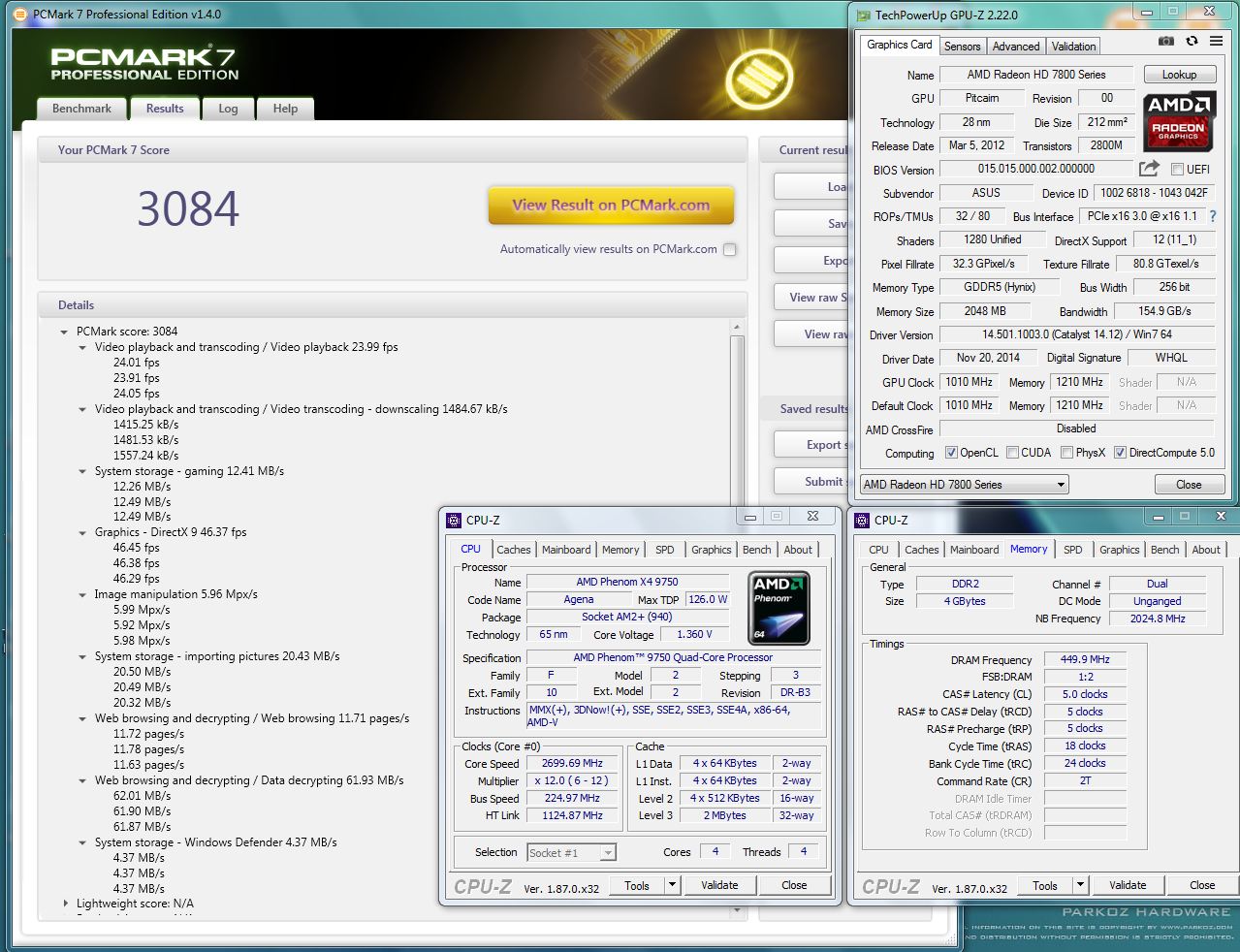Click the GPU-Z Name field AMD Radeon HD 7800 Series
The width and height of the screenshot is (1240, 952).
1036,75
